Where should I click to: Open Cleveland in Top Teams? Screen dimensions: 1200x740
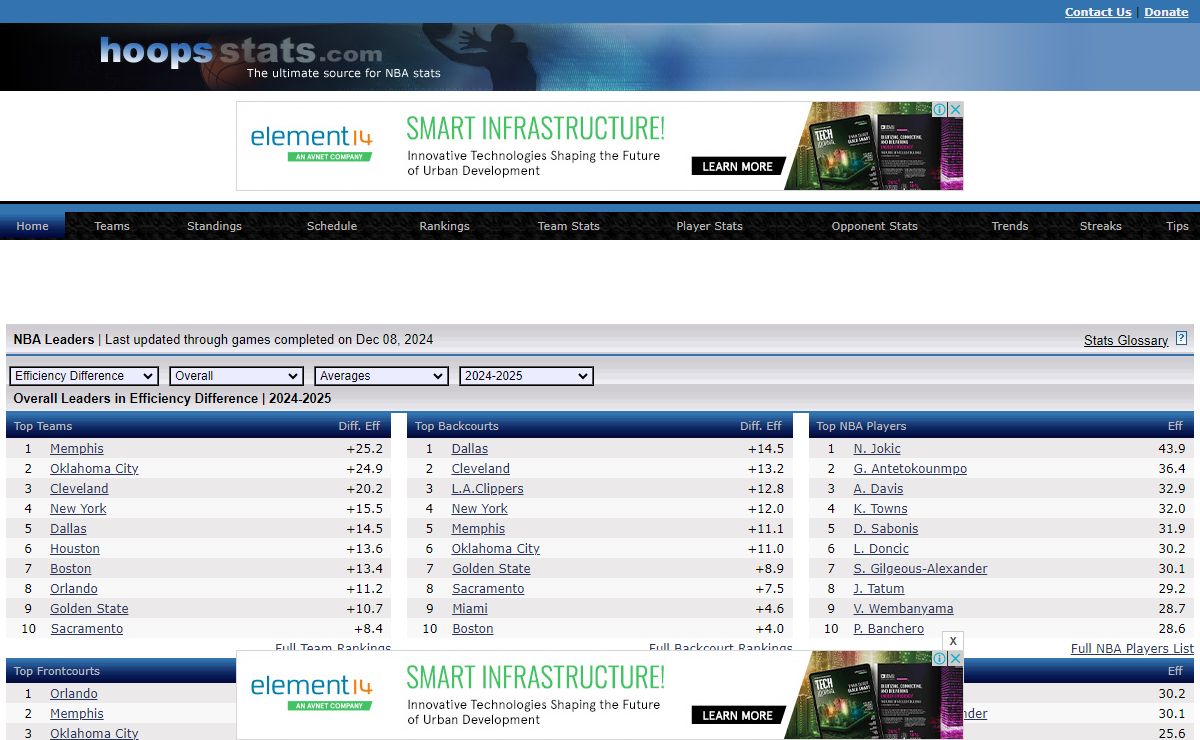[79, 488]
